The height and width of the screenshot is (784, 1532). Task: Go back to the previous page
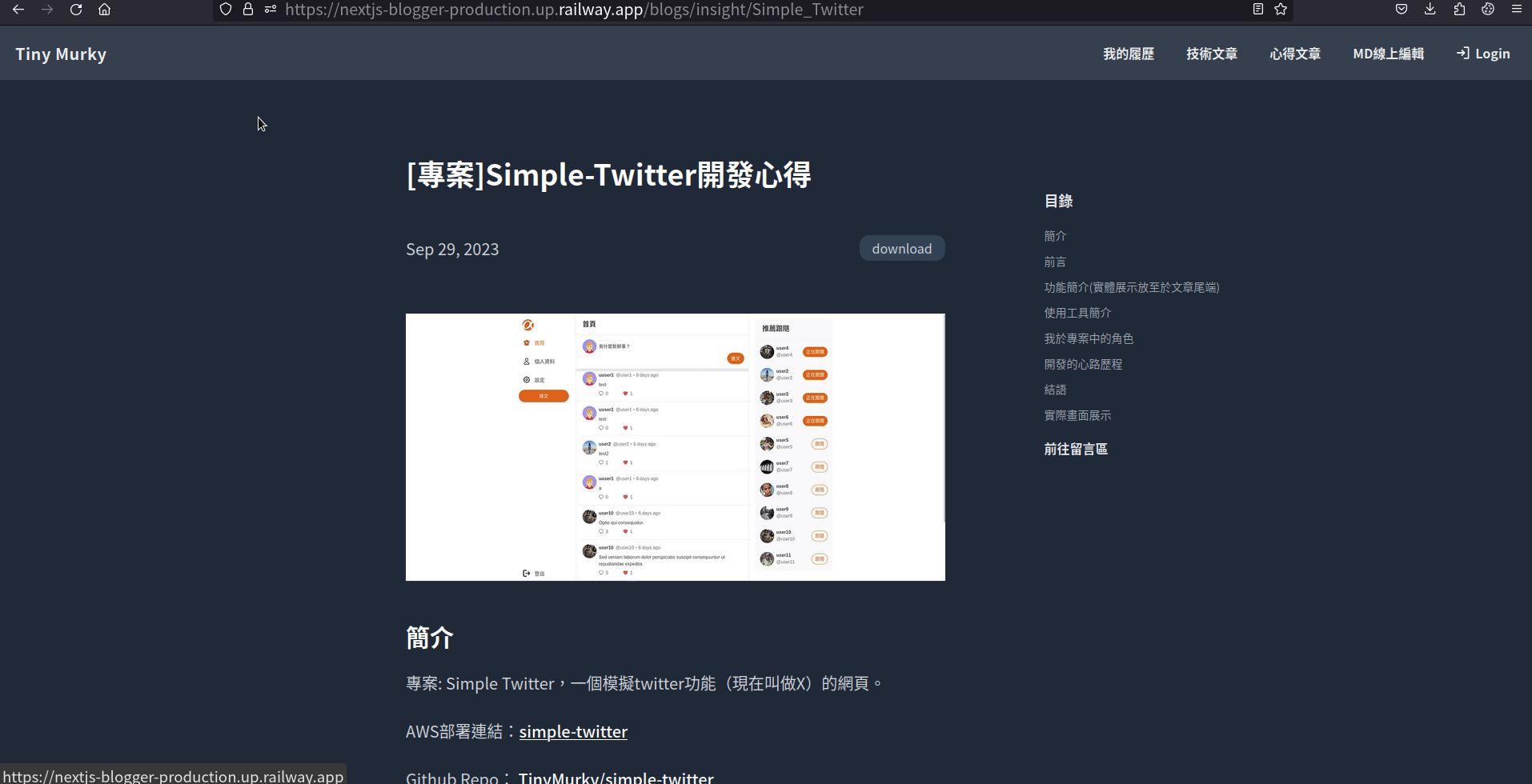tap(18, 10)
